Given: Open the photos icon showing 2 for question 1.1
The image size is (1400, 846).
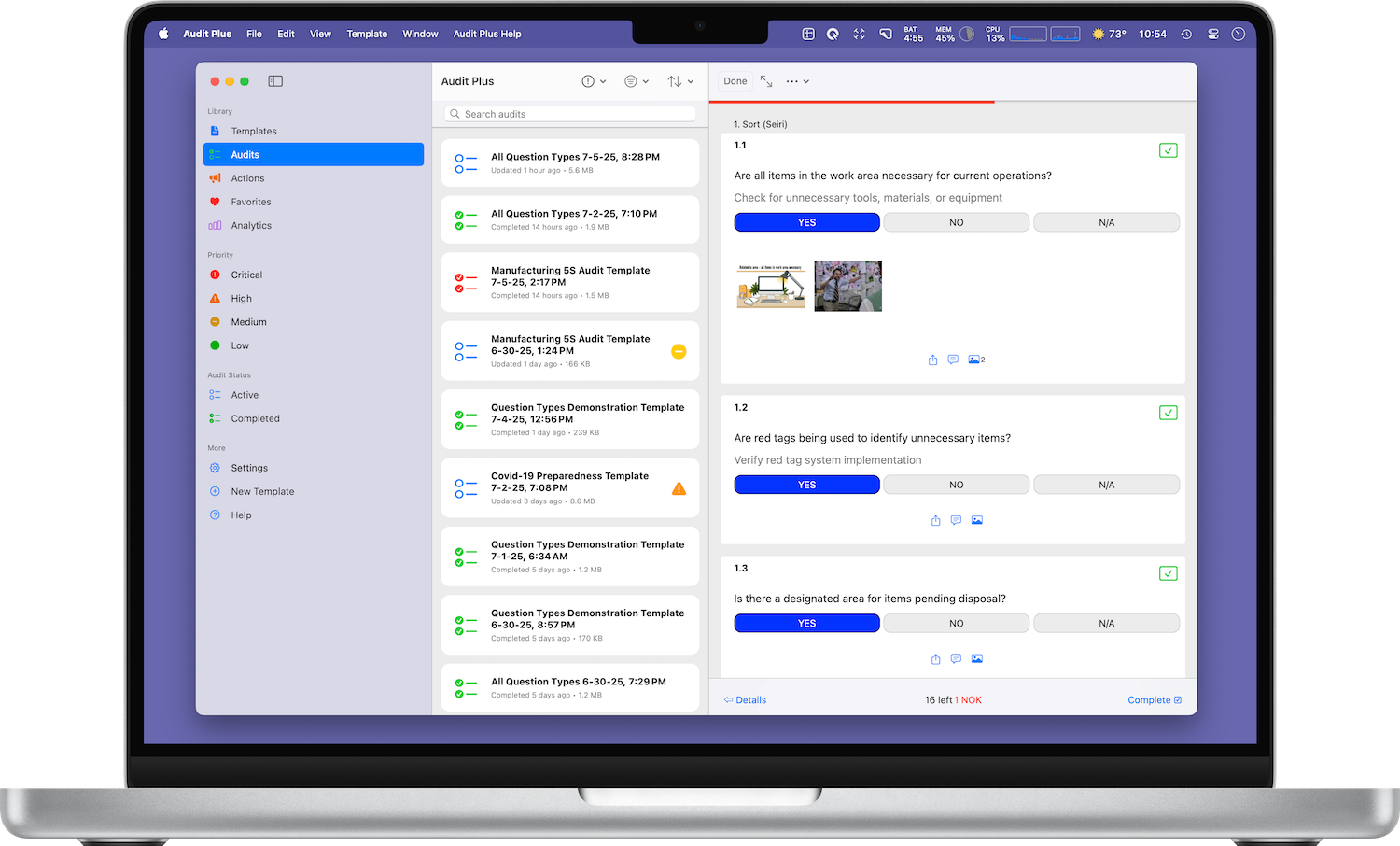Looking at the screenshot, I should 976,360.
